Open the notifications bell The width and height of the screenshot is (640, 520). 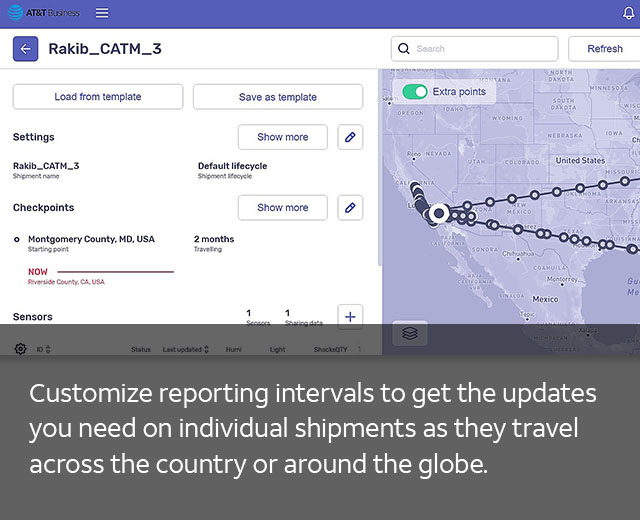click(x=628, y=13)
